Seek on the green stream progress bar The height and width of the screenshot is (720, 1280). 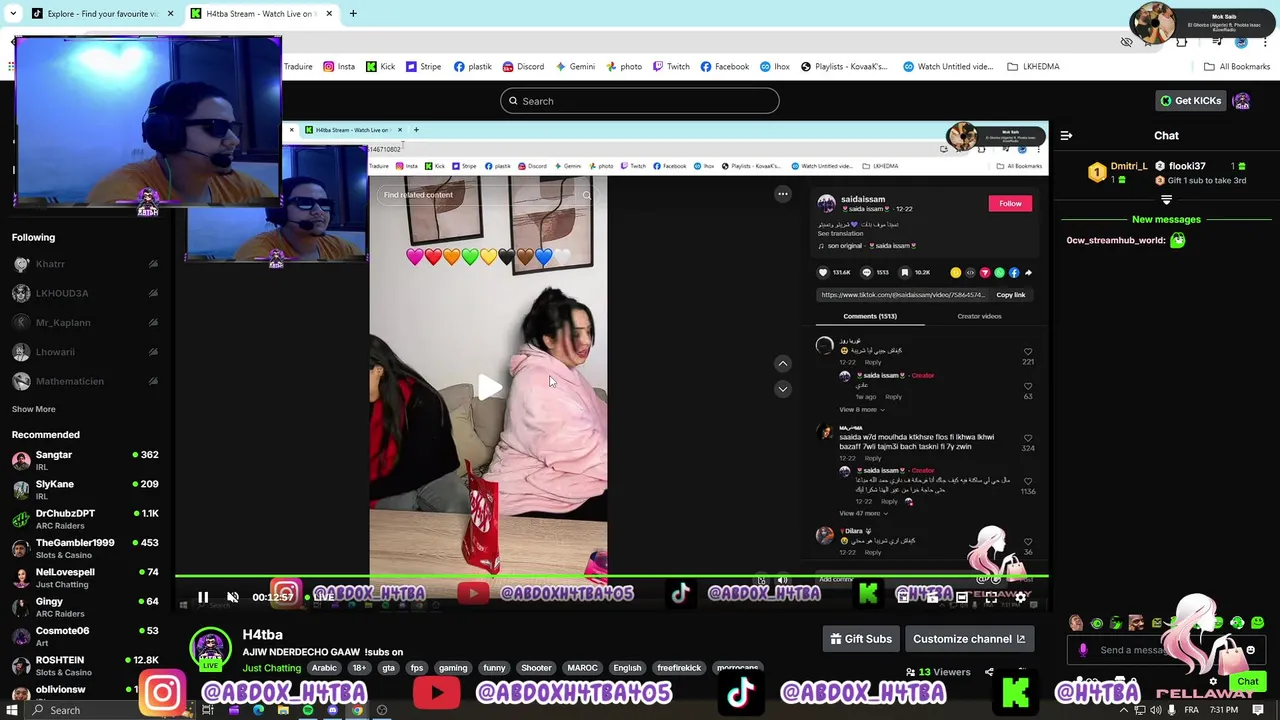click(612, 576)
